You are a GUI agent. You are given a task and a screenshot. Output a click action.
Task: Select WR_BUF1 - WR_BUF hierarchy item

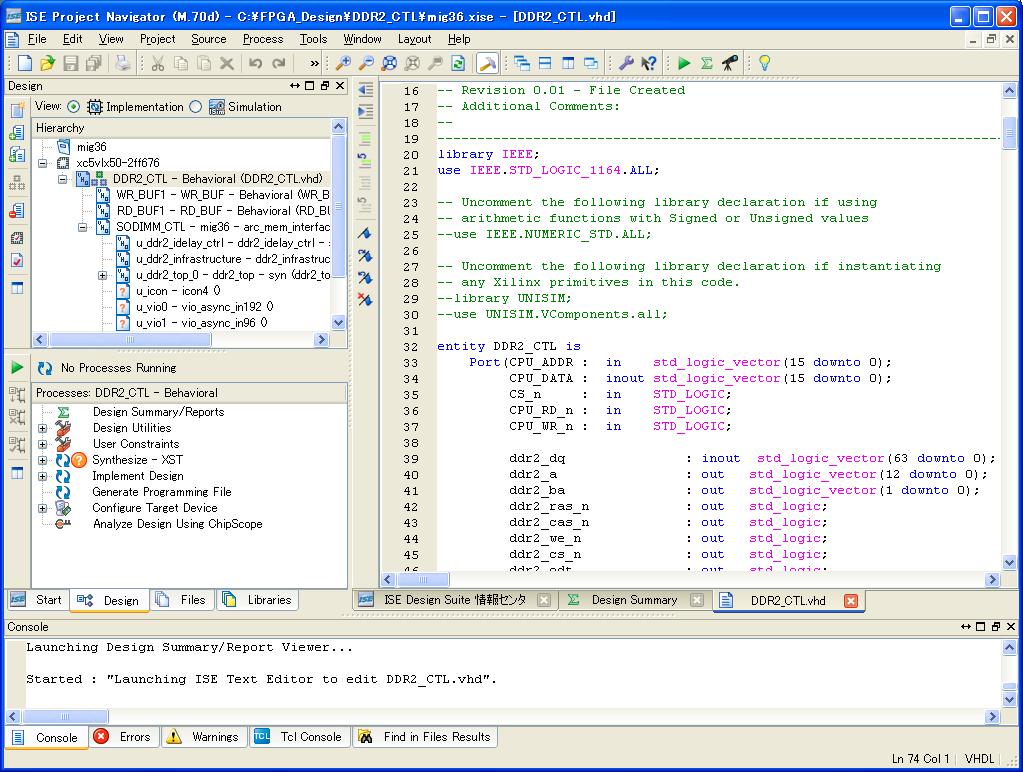pyautogui.click(x=222, y=195)
